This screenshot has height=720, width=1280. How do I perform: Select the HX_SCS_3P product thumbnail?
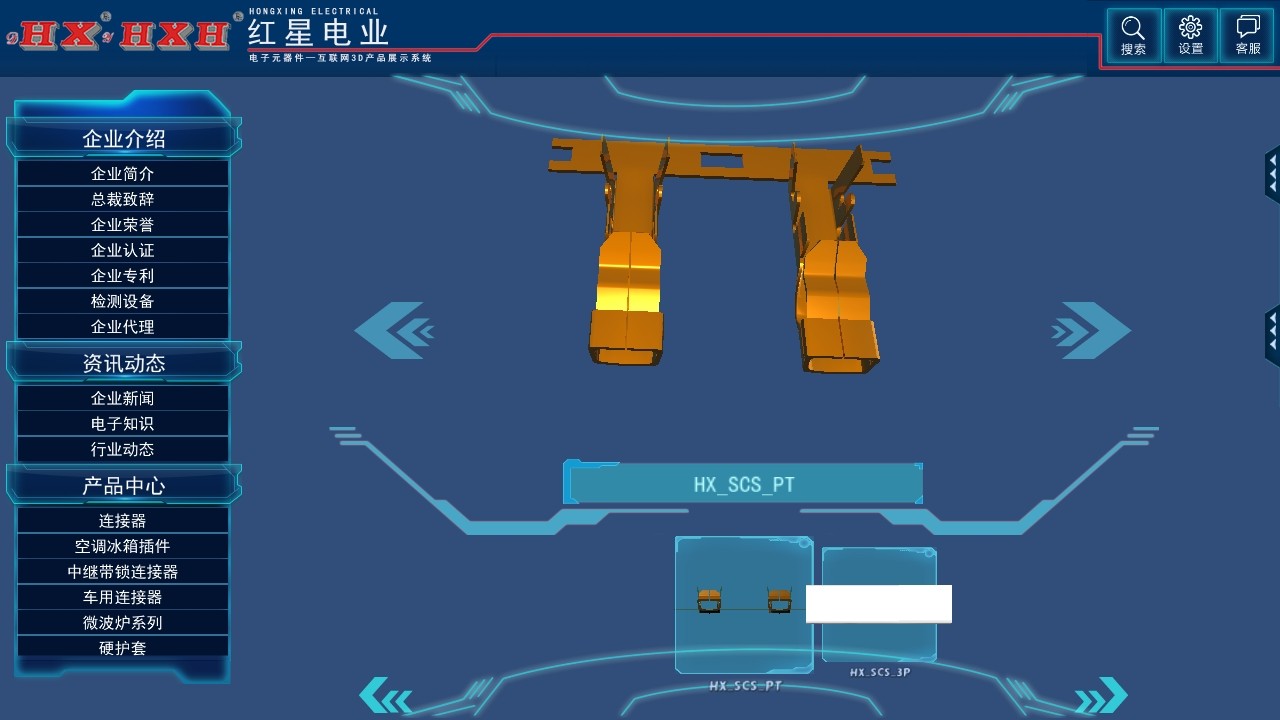pos(879,605)
